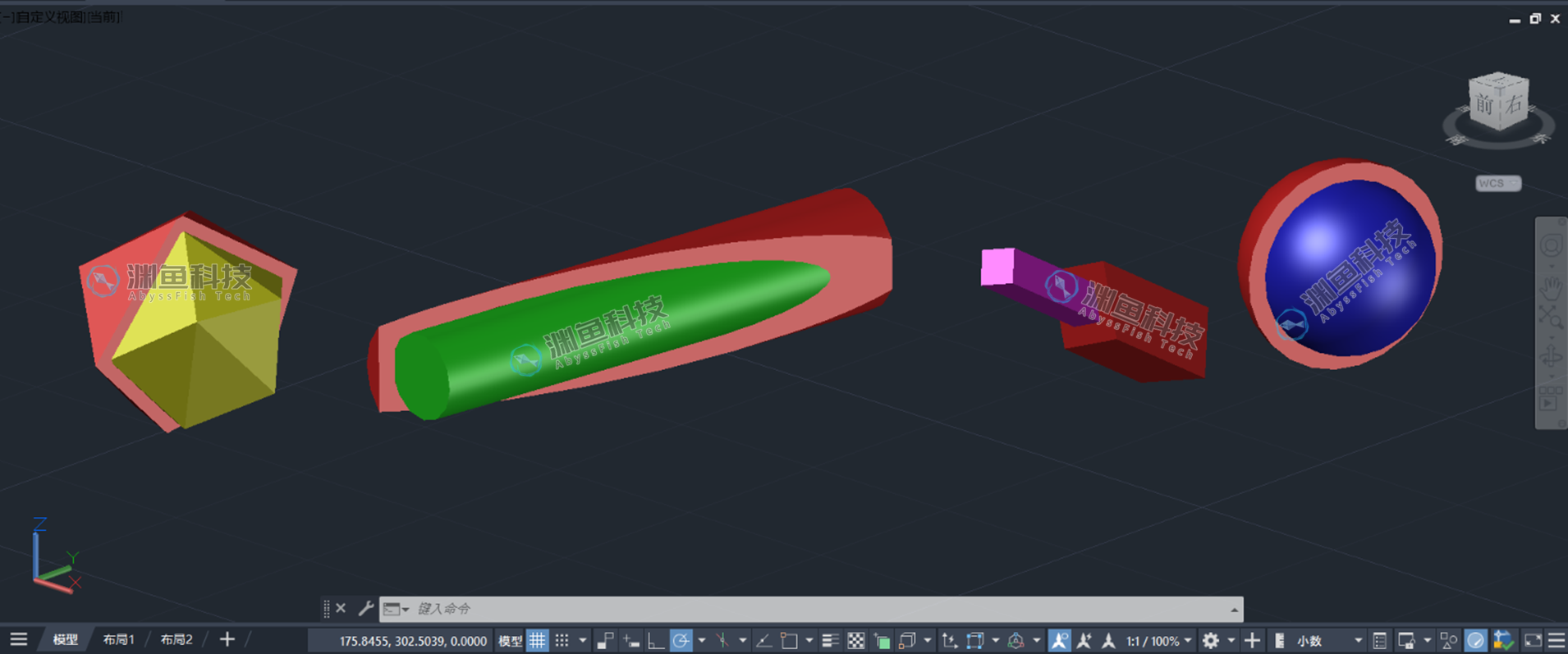Viewport: 1568px width, 654px height.
Task: Toggle dynamic UCS icon
Action: (950, 640)
